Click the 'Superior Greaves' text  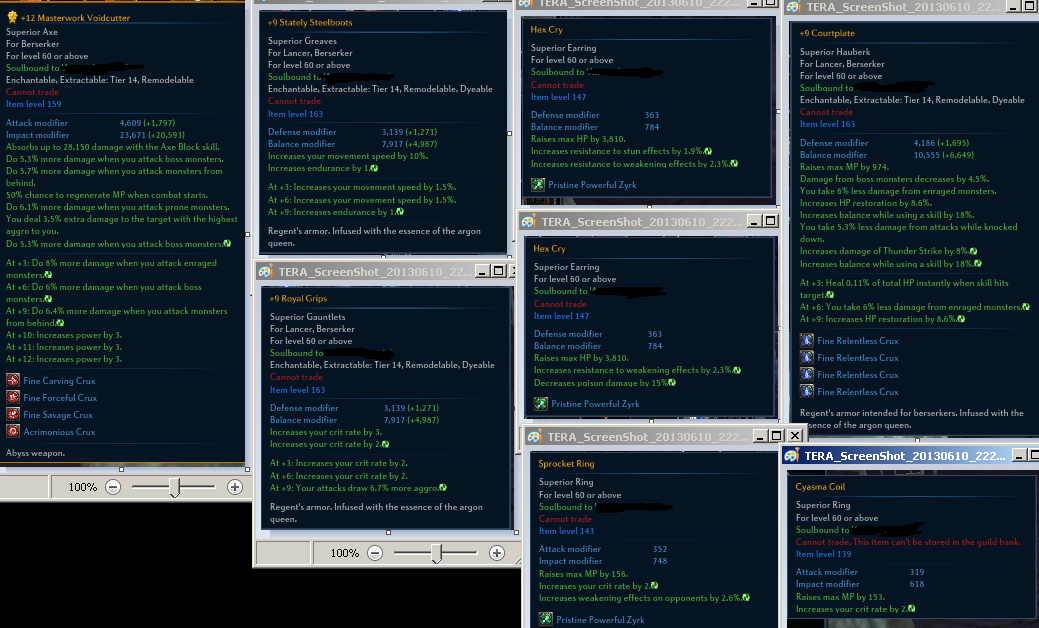(302, 41)
